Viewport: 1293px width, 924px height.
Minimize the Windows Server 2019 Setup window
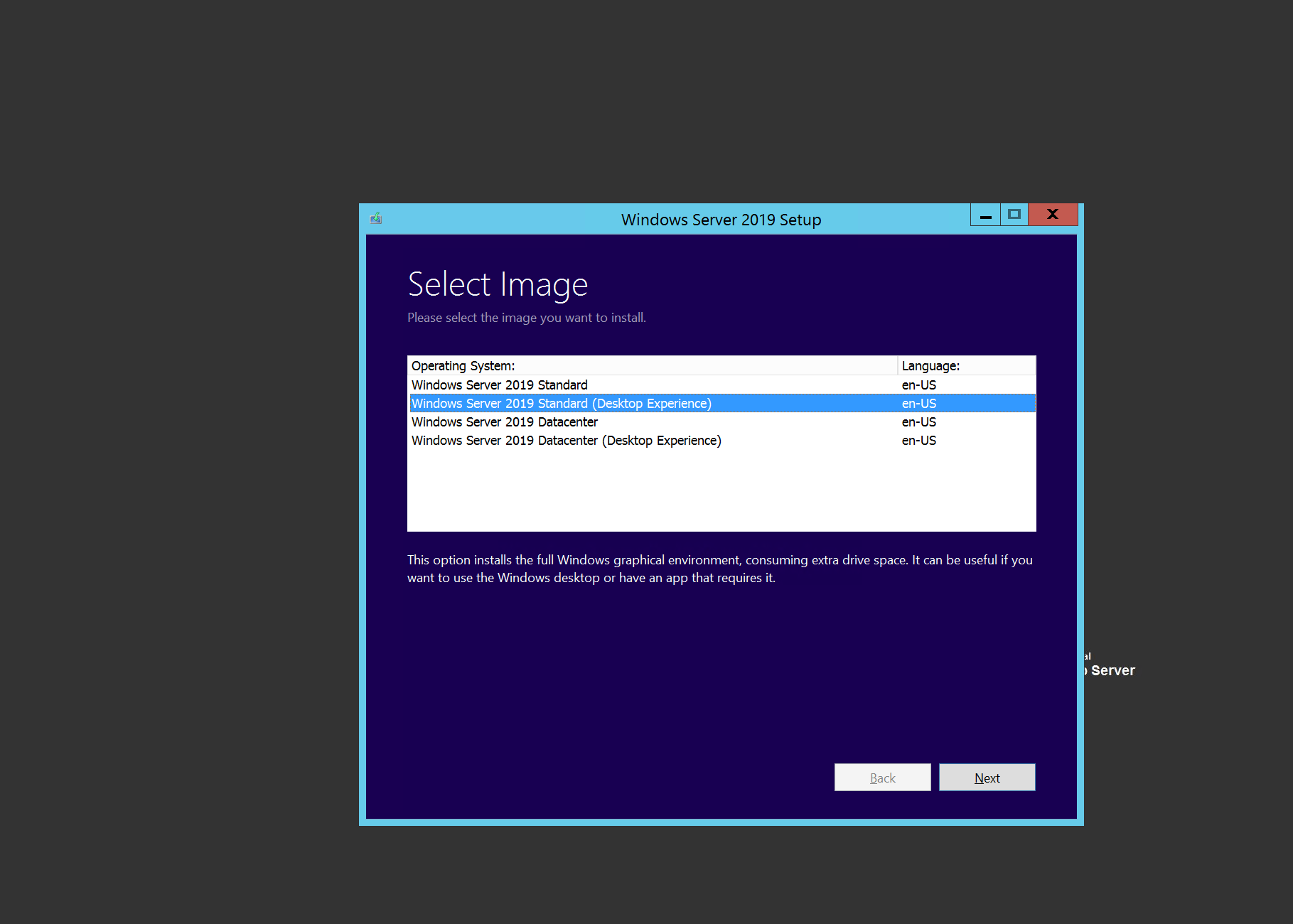984,214
